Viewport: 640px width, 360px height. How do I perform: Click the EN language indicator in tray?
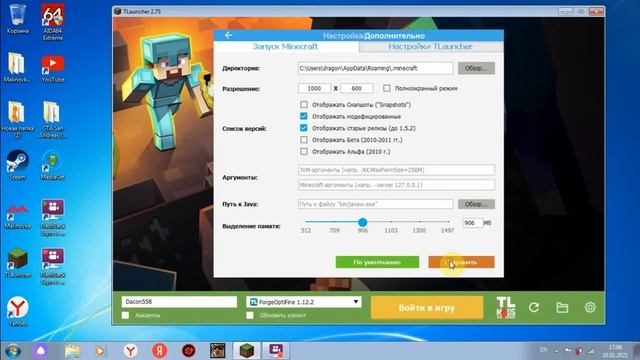coord(543,350)
